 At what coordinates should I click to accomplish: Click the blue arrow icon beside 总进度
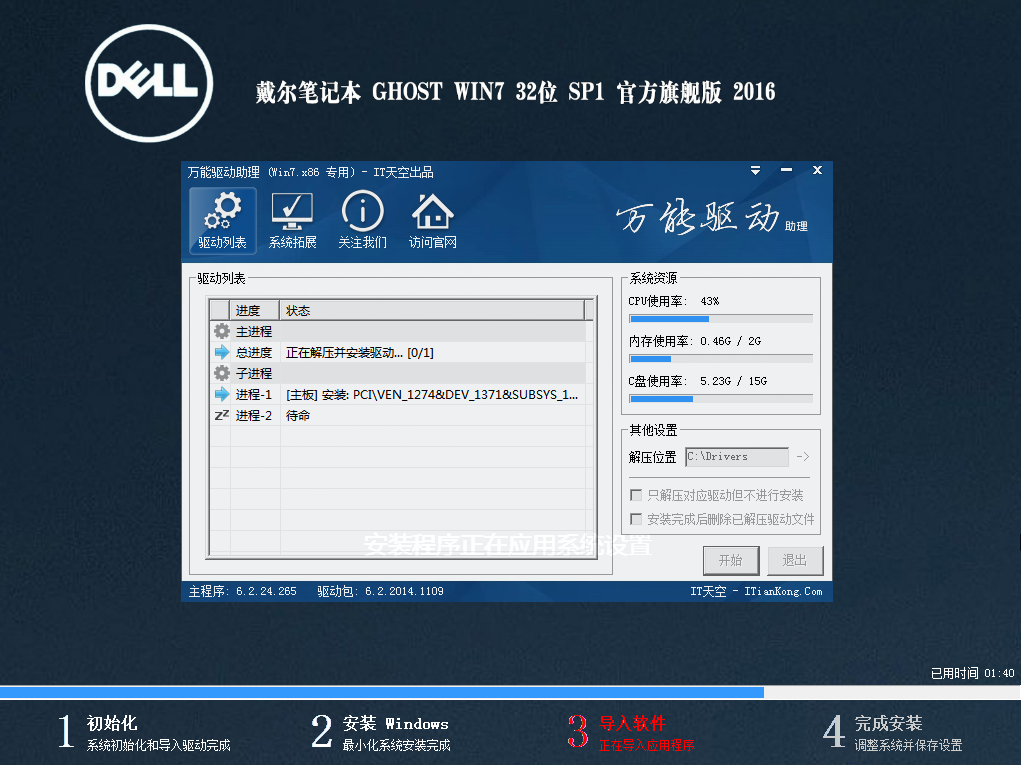[x=222, y=352]
